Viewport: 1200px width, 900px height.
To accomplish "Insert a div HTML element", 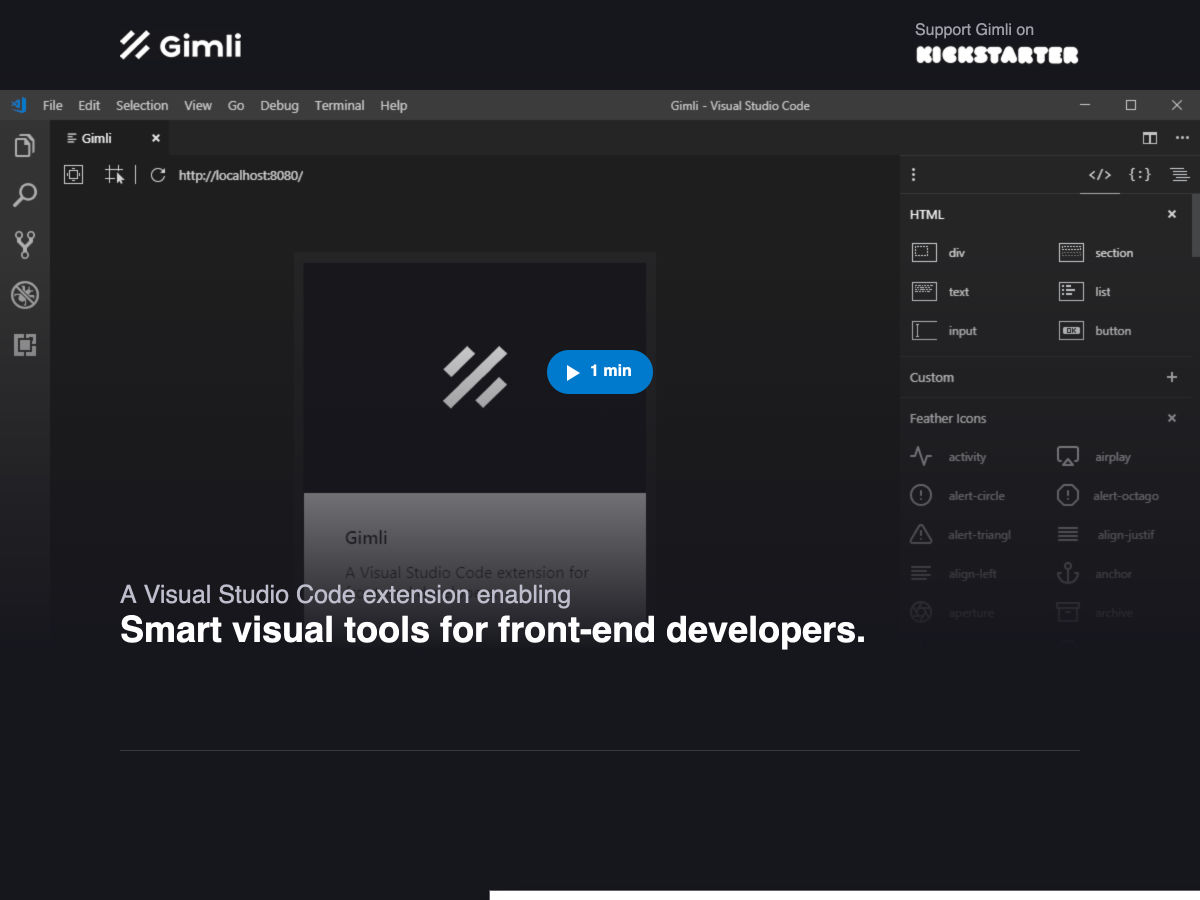I will click(939, 253).
